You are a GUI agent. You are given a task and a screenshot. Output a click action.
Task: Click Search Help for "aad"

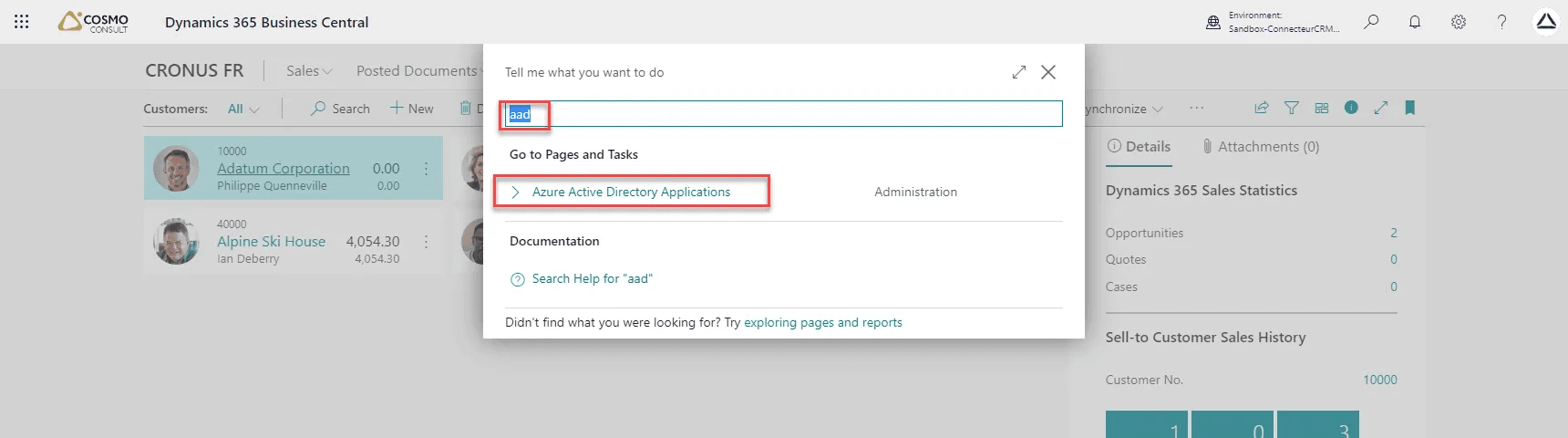coord(592,278)
